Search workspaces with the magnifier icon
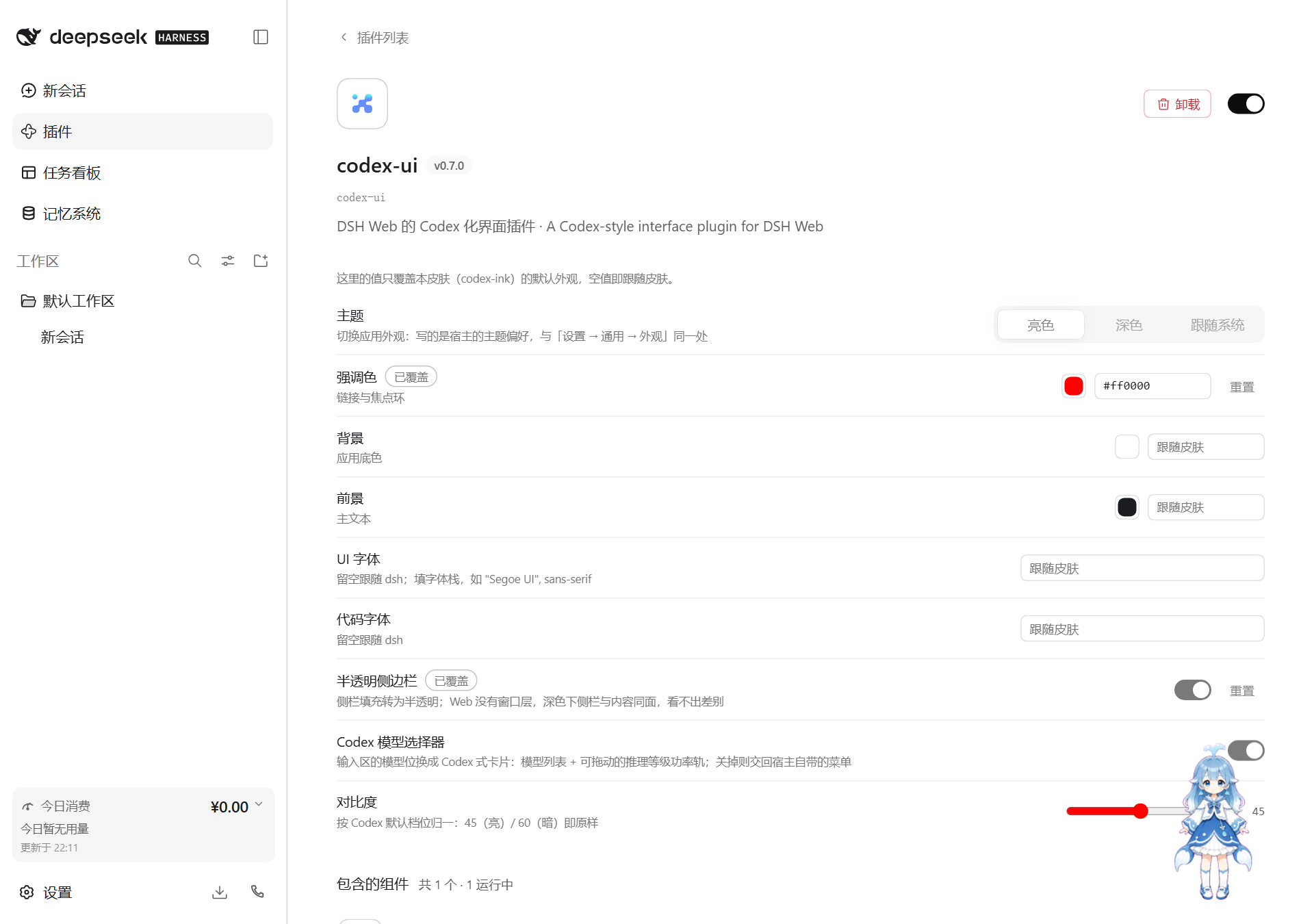The image size is (1314, 924). point(195,261)
